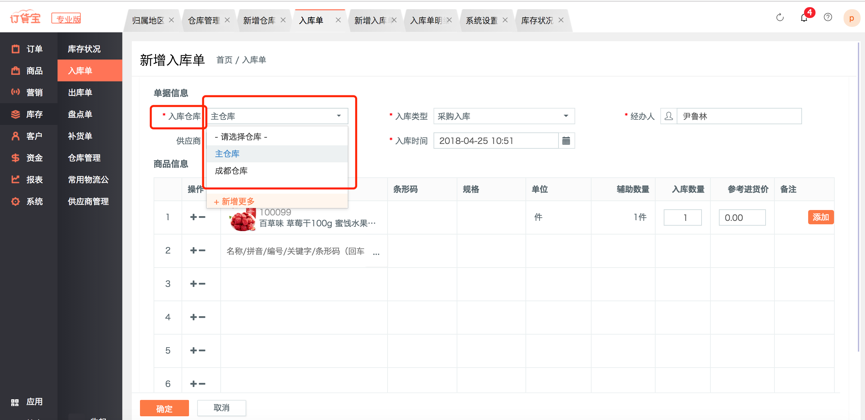
Task: Select 成都仓库 from the dropdown list
Action: 231,171
